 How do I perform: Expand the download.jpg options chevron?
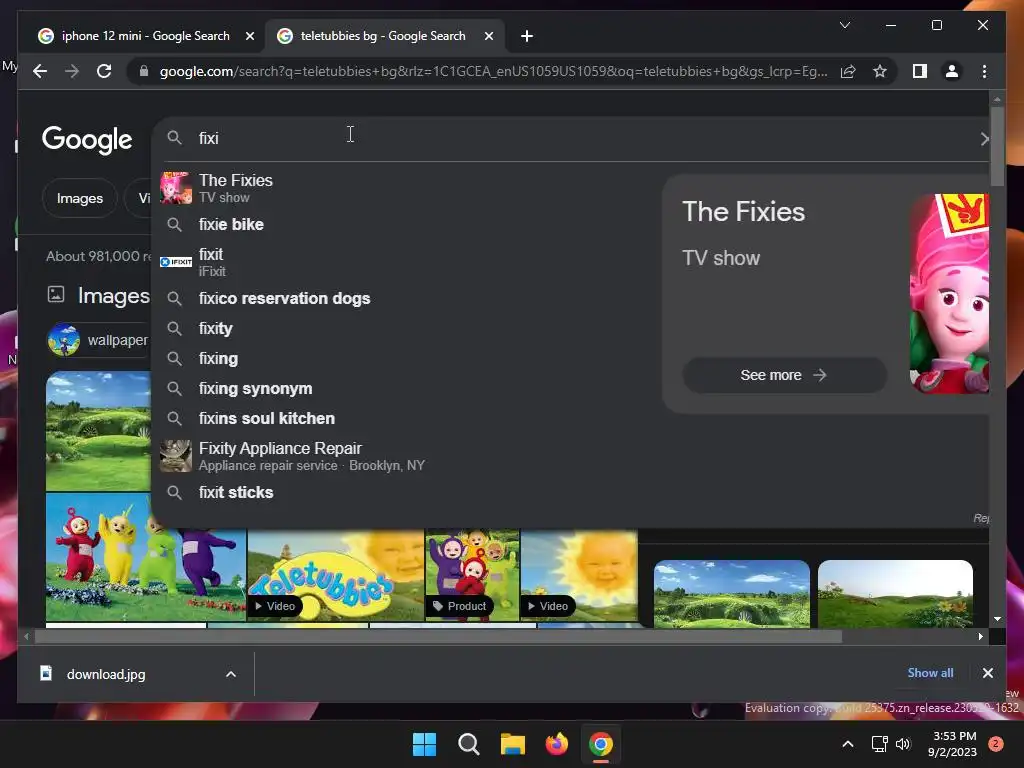point(231,674)
